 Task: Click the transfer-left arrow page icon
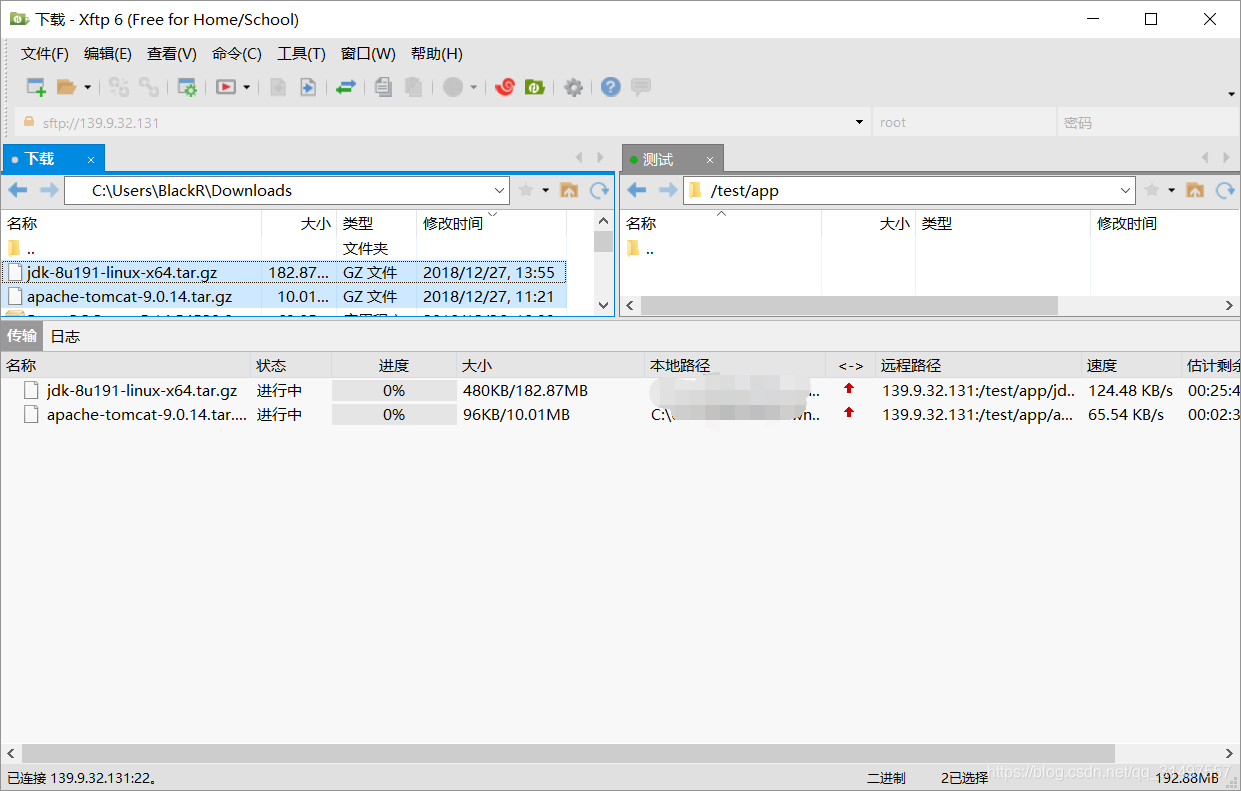(x=278, y=87)
